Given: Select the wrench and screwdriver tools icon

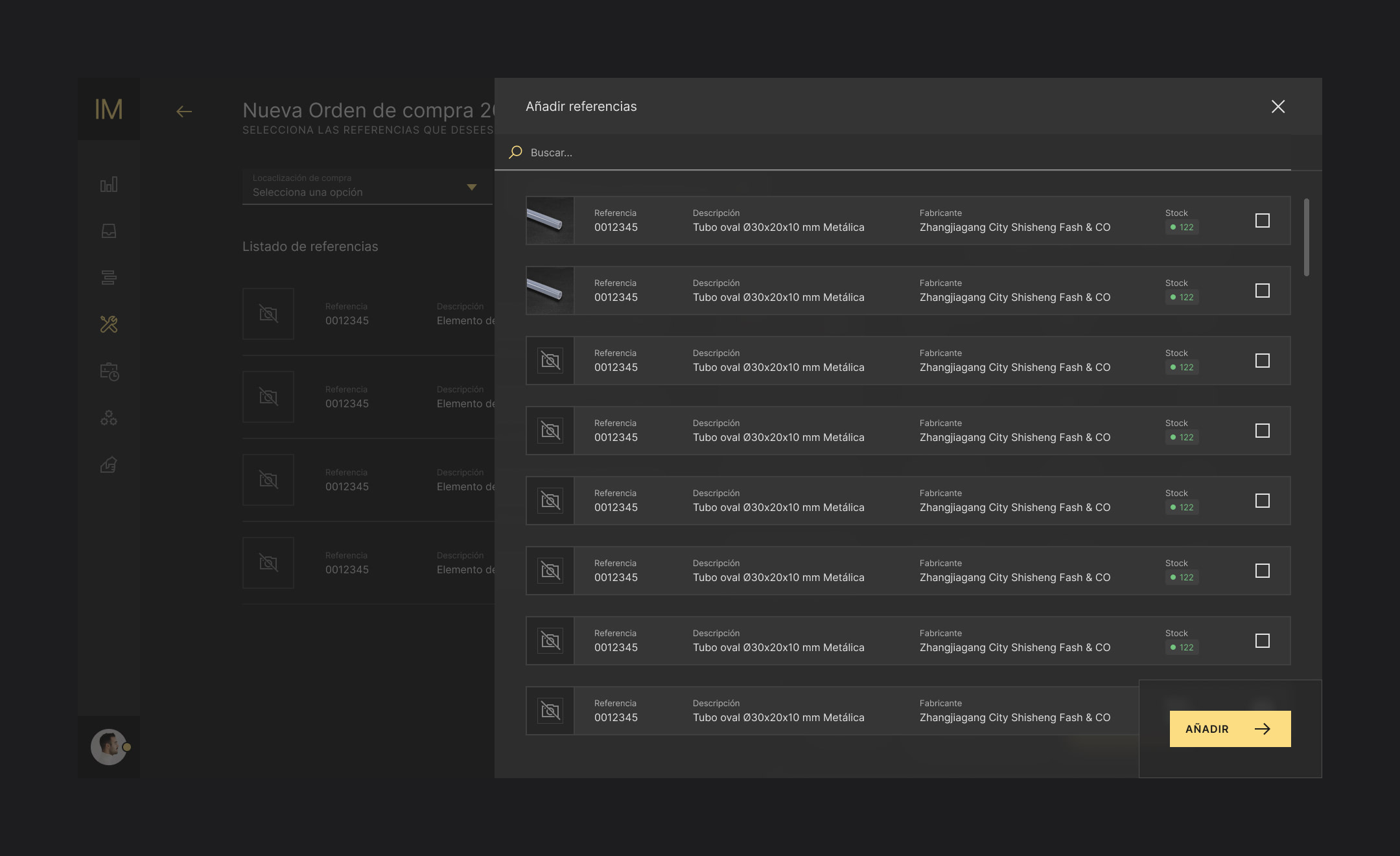Looking at the screenshot, I should (109, 324).
